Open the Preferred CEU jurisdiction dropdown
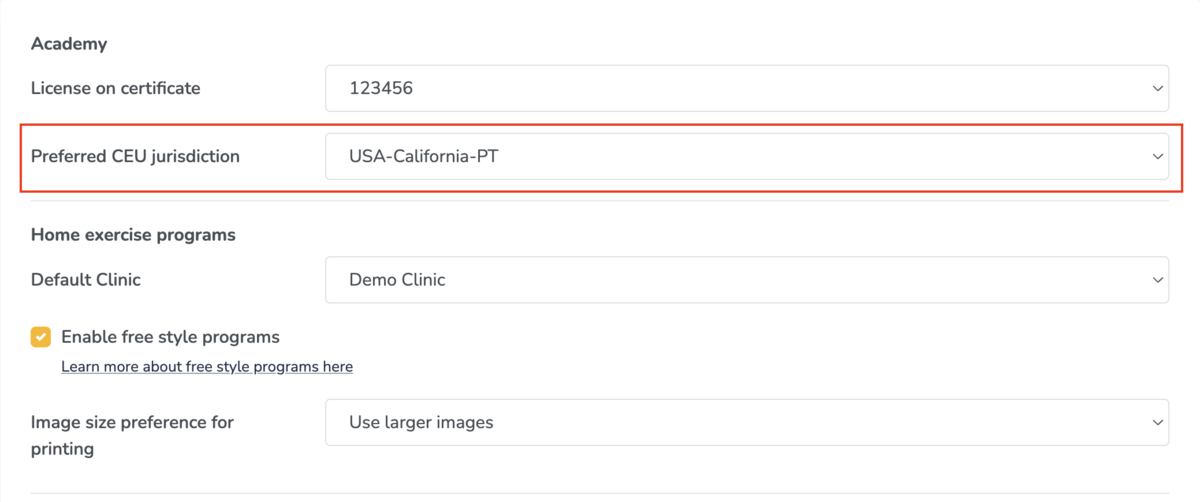The width and height of the screenshot is (1200, 502). pyautogui.click(x=746, y=157)
